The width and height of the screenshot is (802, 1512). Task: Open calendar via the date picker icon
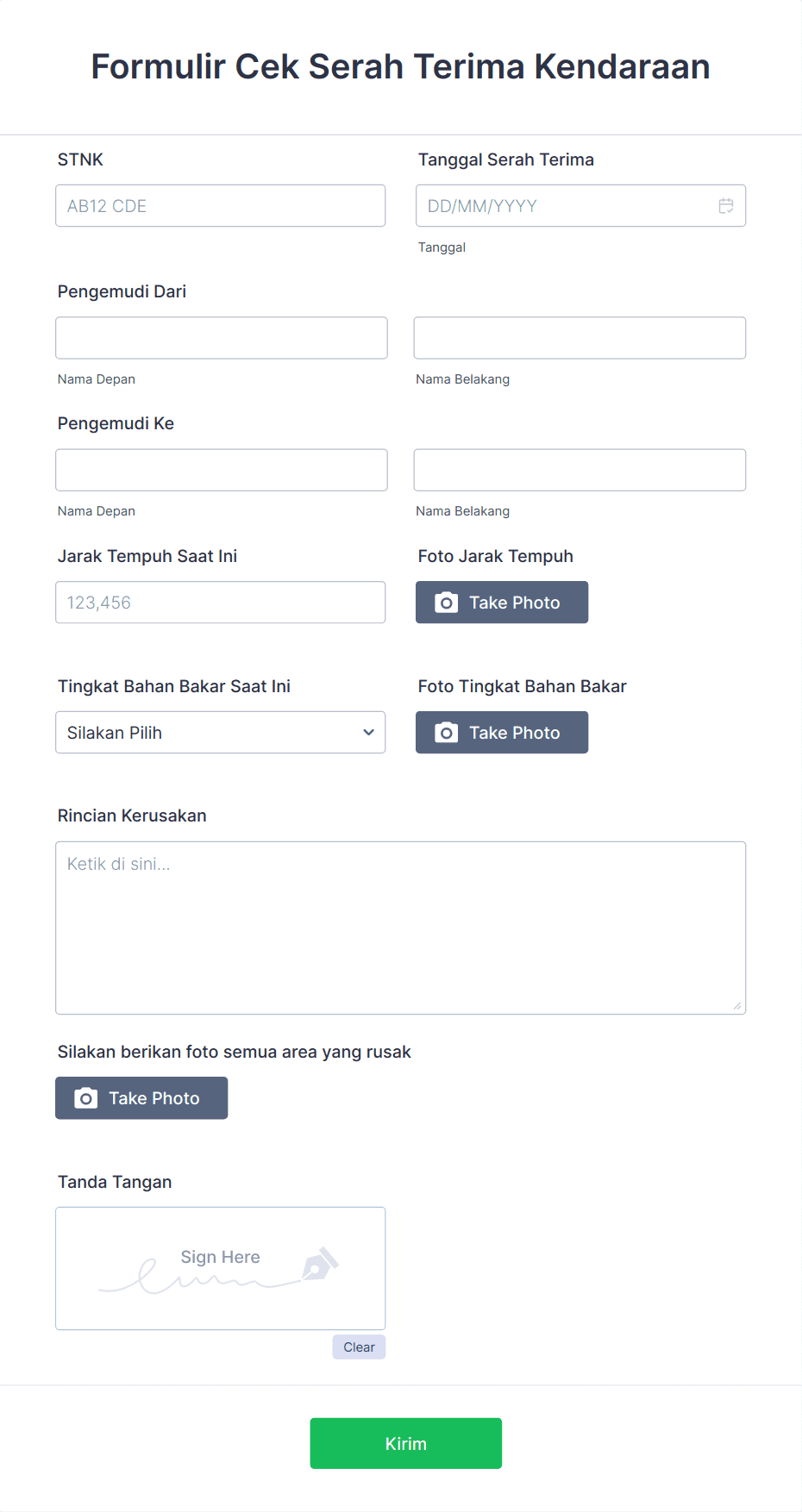tap(725, 205)
